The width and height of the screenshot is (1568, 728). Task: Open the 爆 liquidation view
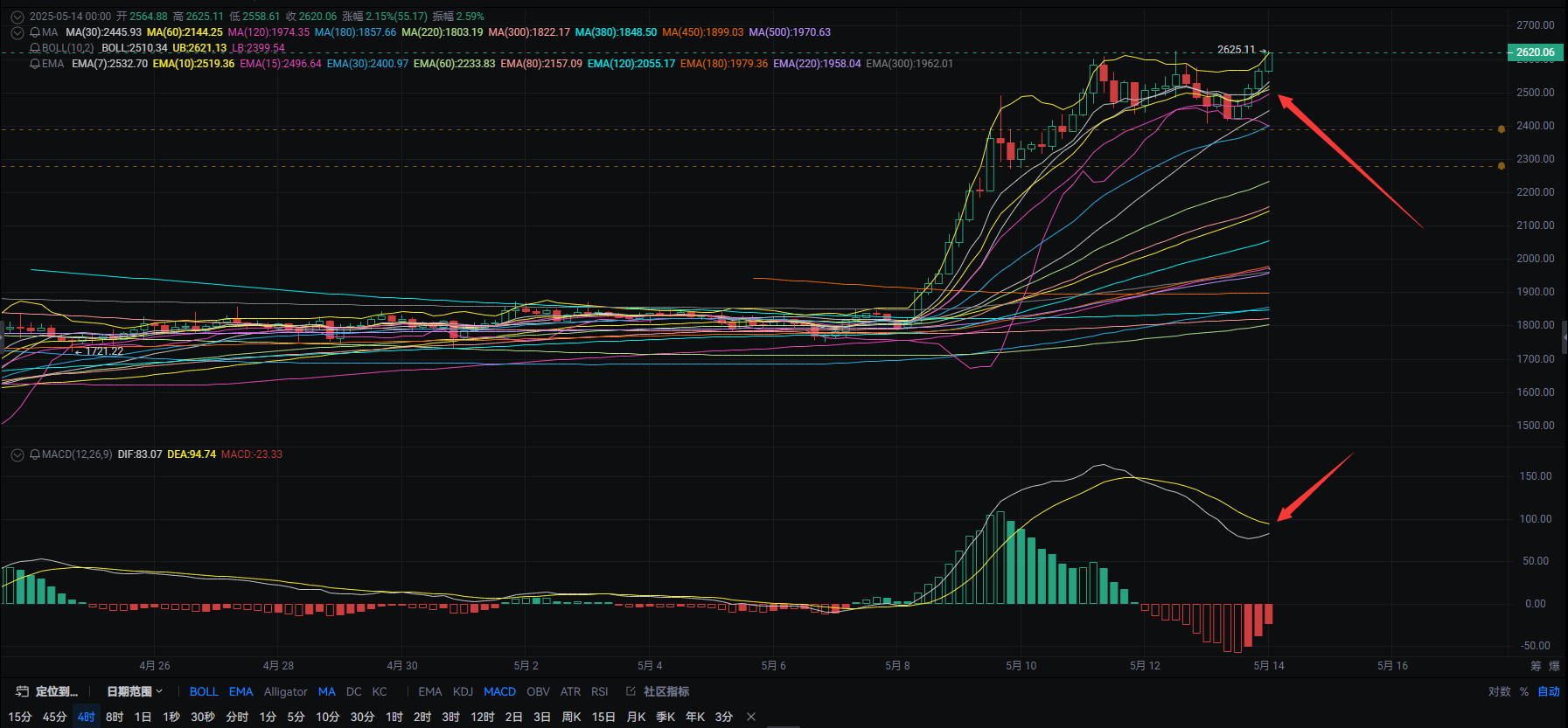pyautogui.click(x=1554, y=666)
